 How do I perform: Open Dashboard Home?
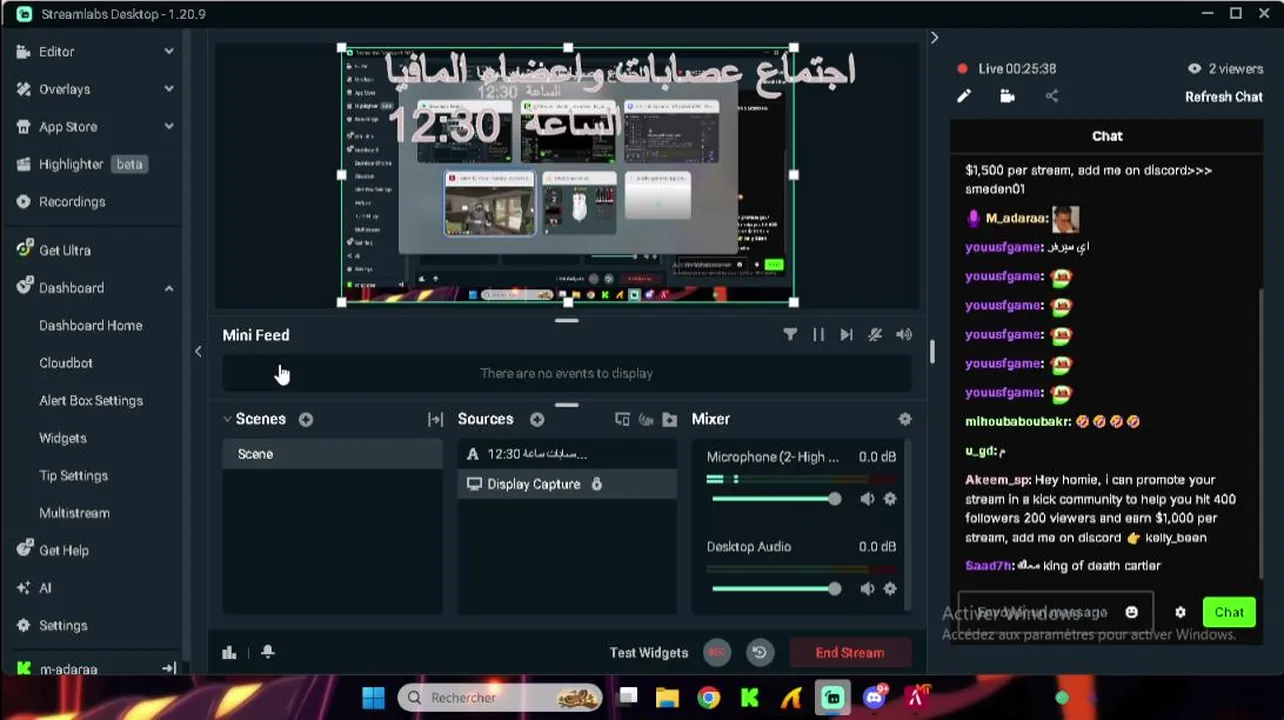tap(90, 325)
